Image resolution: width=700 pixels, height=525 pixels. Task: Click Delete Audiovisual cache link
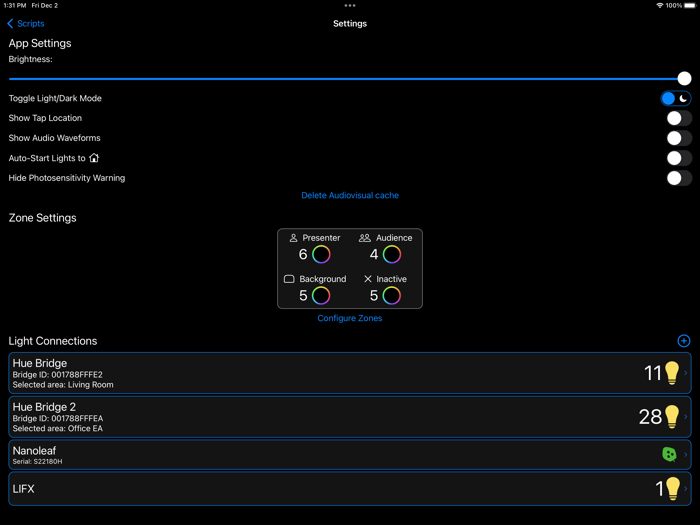coord(350,196)
